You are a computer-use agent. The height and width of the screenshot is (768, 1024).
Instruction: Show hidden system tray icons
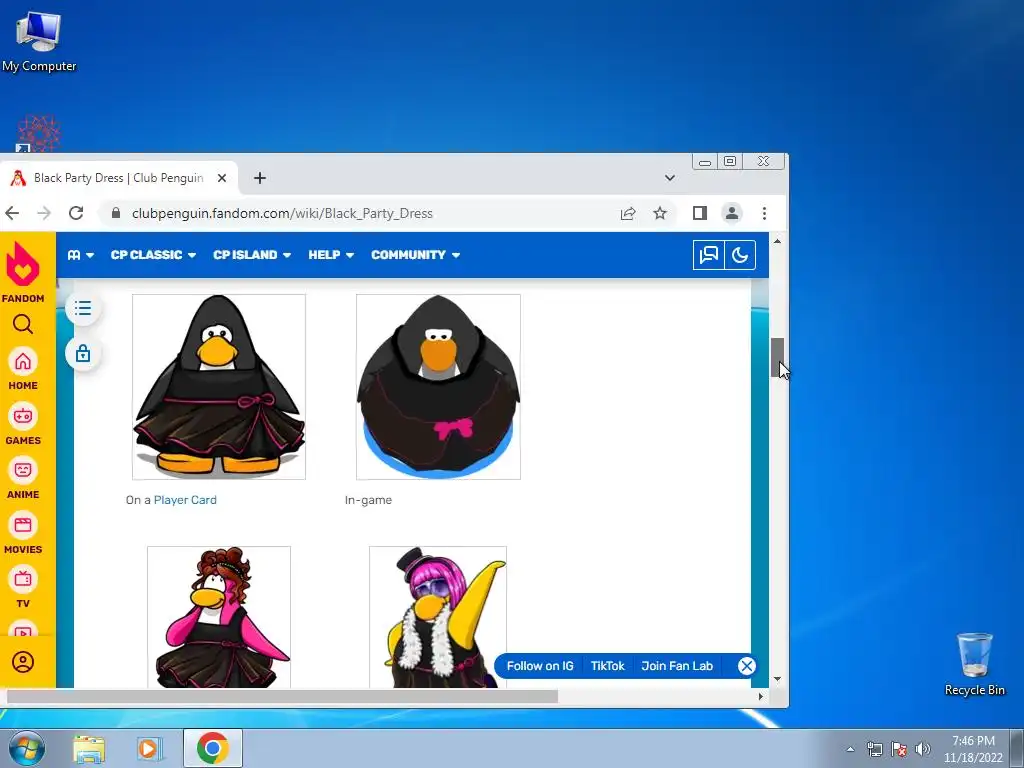point(850,749)
